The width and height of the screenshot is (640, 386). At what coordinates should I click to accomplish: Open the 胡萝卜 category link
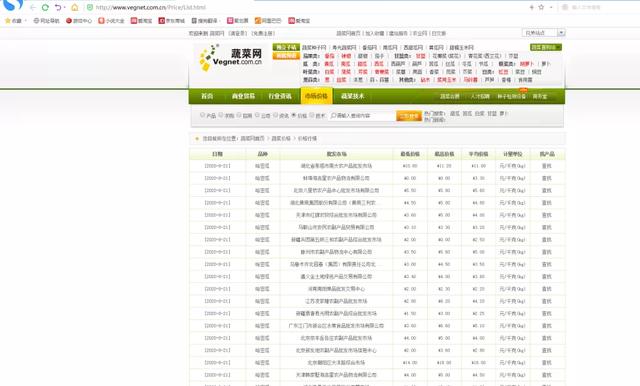(x=527, y=64)
